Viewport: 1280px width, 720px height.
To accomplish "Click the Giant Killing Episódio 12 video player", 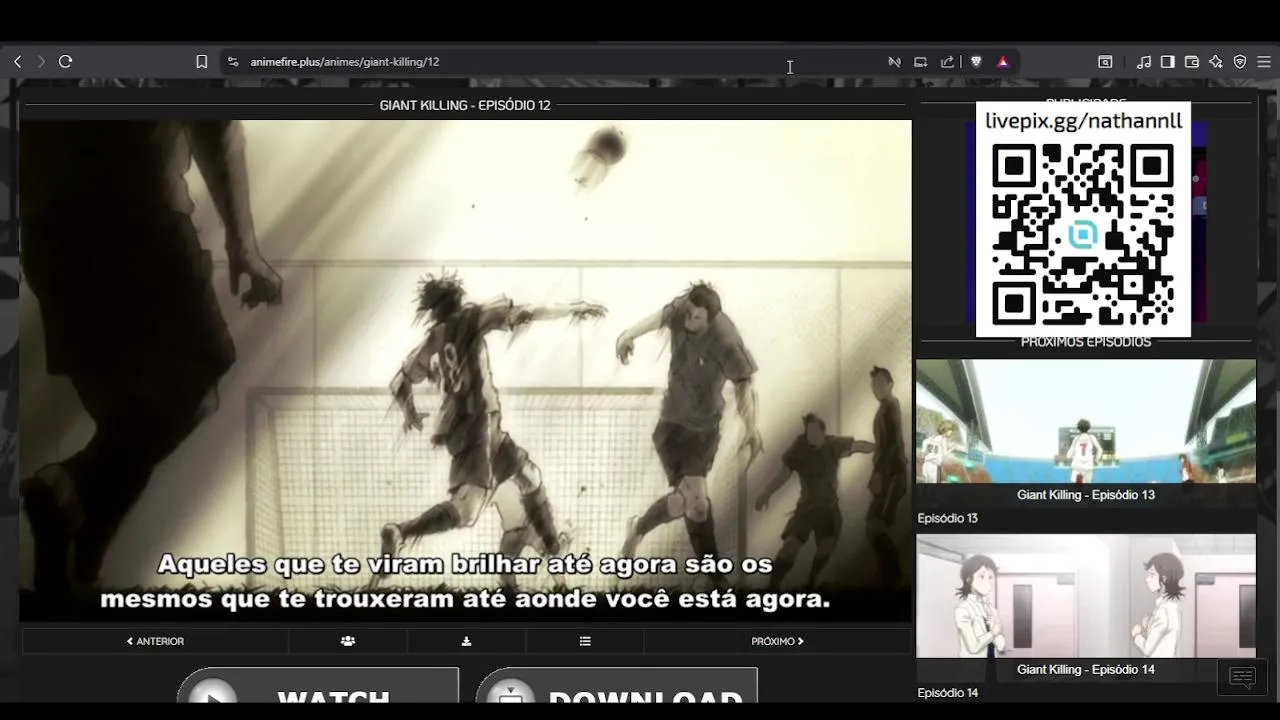I will coord(465,370).
